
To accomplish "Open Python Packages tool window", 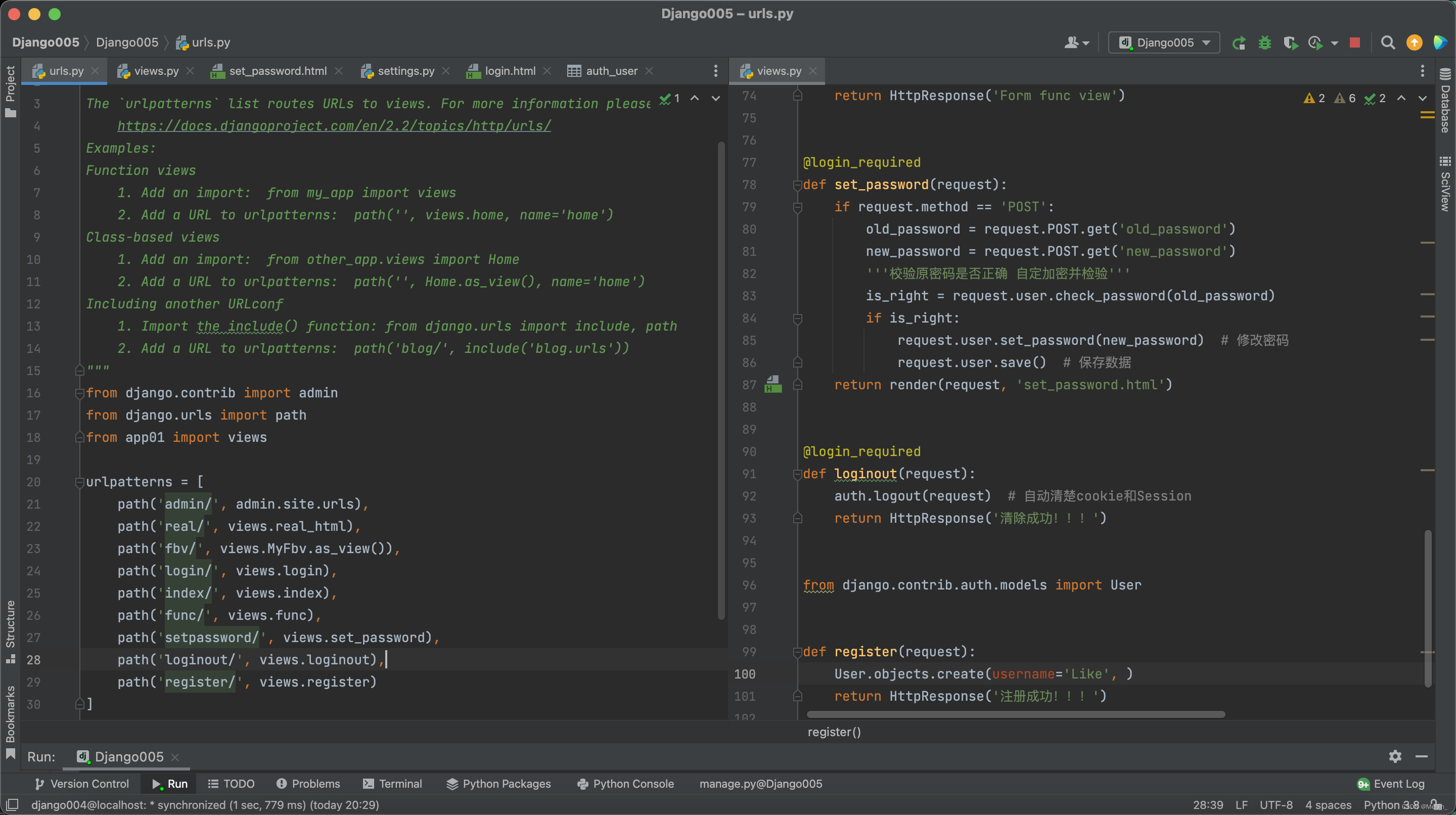I will point(498,783).
